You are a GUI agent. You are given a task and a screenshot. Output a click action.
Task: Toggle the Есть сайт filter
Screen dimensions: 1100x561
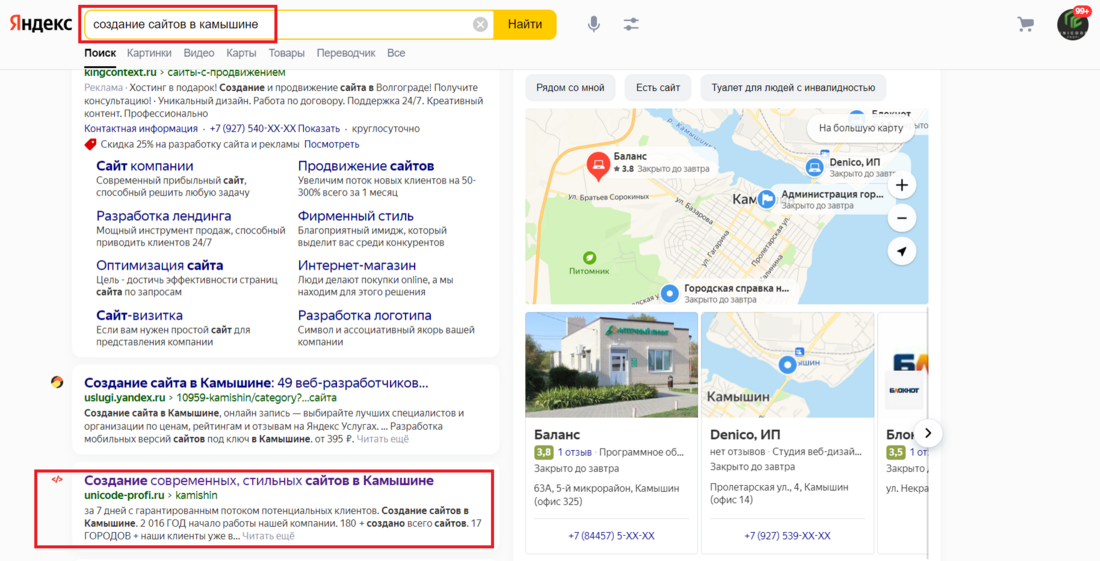point(658,88)
